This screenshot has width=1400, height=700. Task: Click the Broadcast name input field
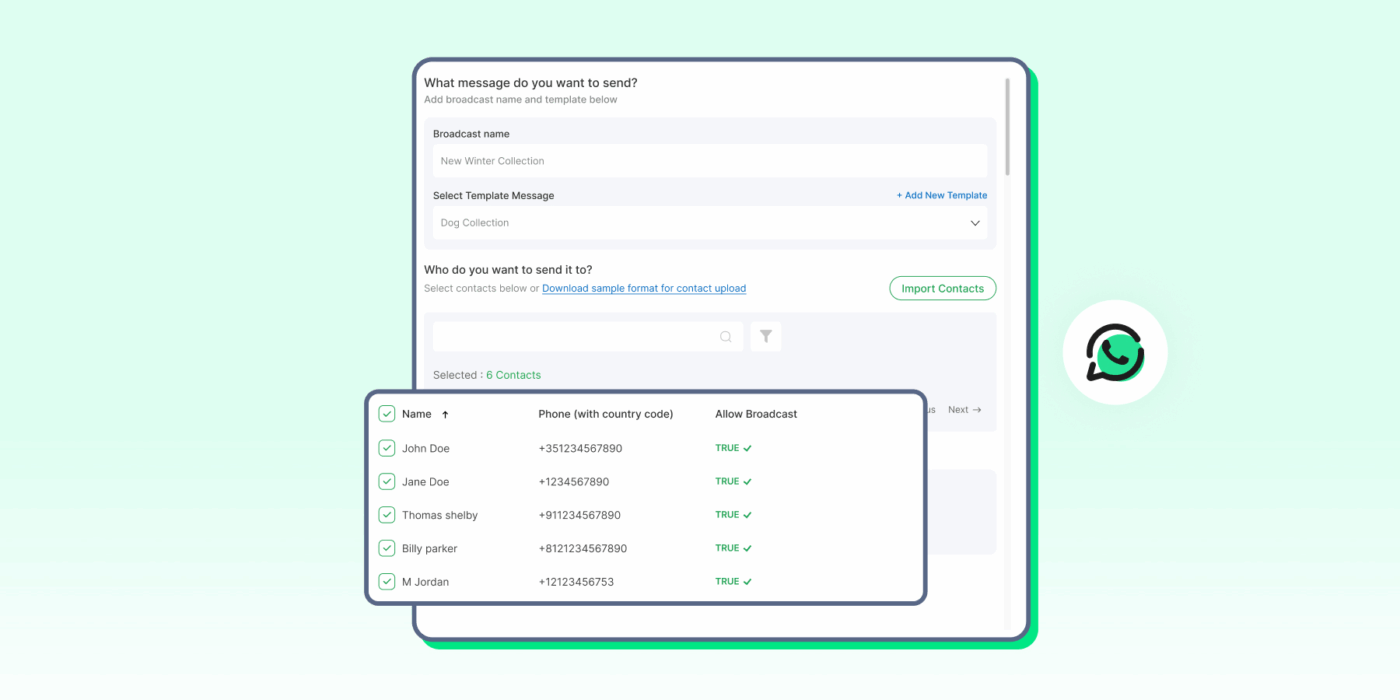[710, 160]
